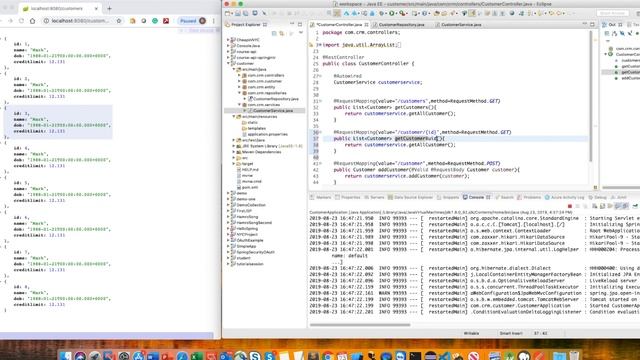The width and height of the screenshot is (640, 360).
Task: Collapse src/main/resources folder
Action: [x=234, y=116]
